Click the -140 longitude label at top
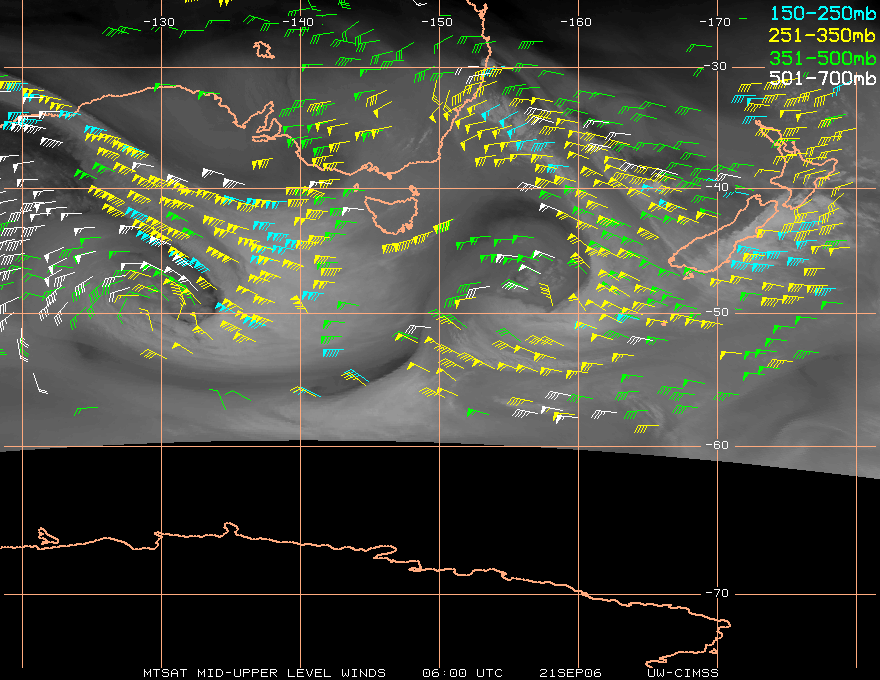 point(299,22)
